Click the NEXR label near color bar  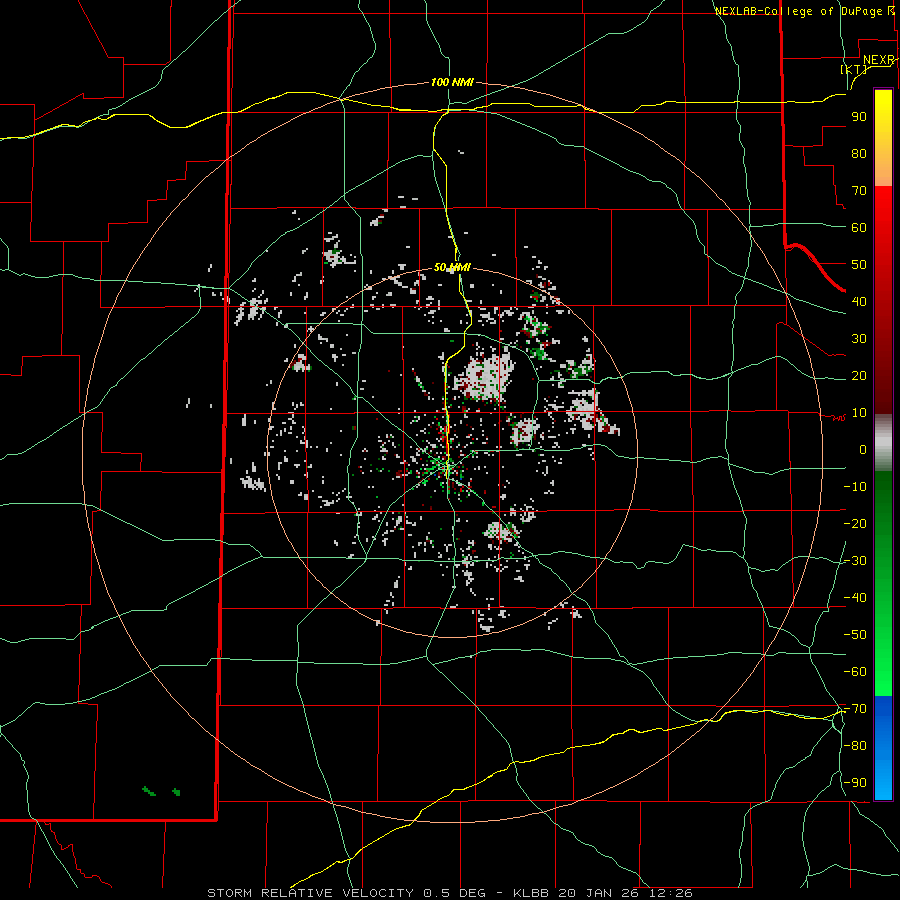point(878,60)
